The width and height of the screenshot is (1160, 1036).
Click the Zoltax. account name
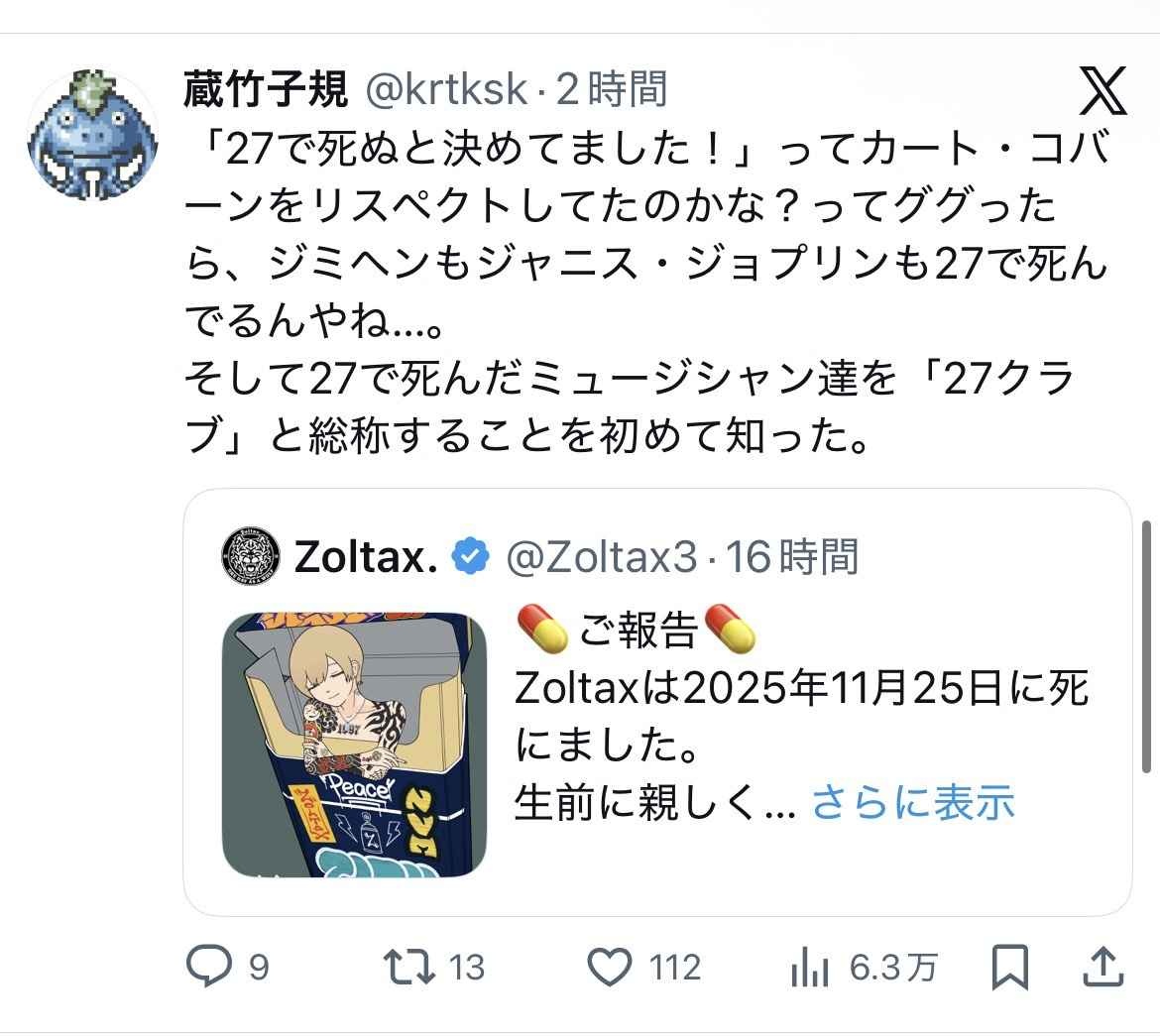[366, 556]
